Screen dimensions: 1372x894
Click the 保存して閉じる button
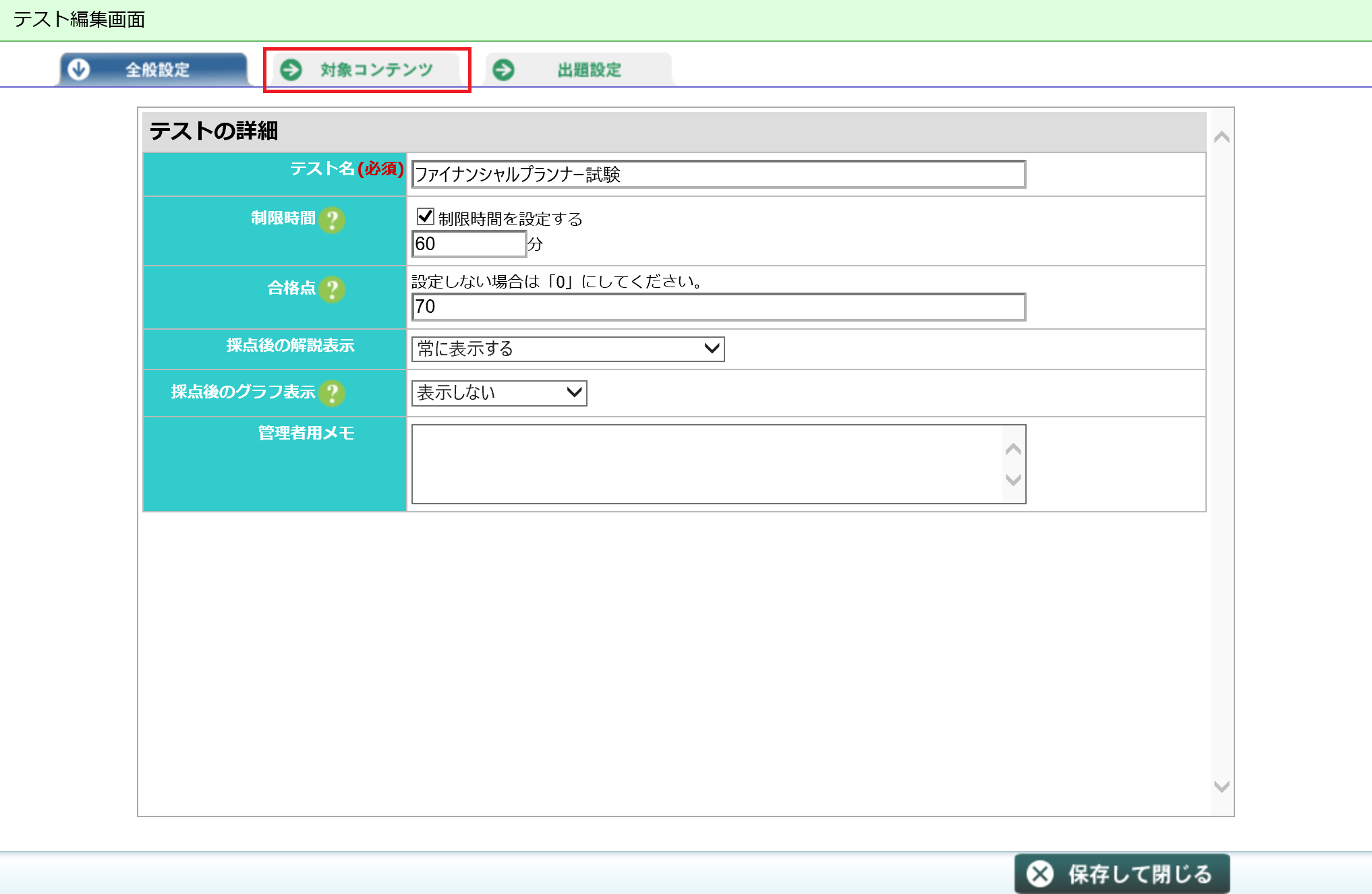coord(1122,874)
